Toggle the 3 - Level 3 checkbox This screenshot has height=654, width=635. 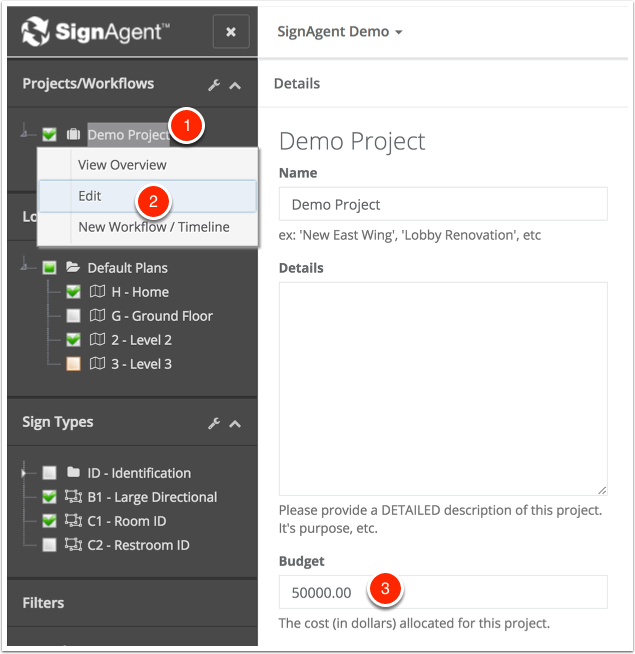tap(73, 364)
